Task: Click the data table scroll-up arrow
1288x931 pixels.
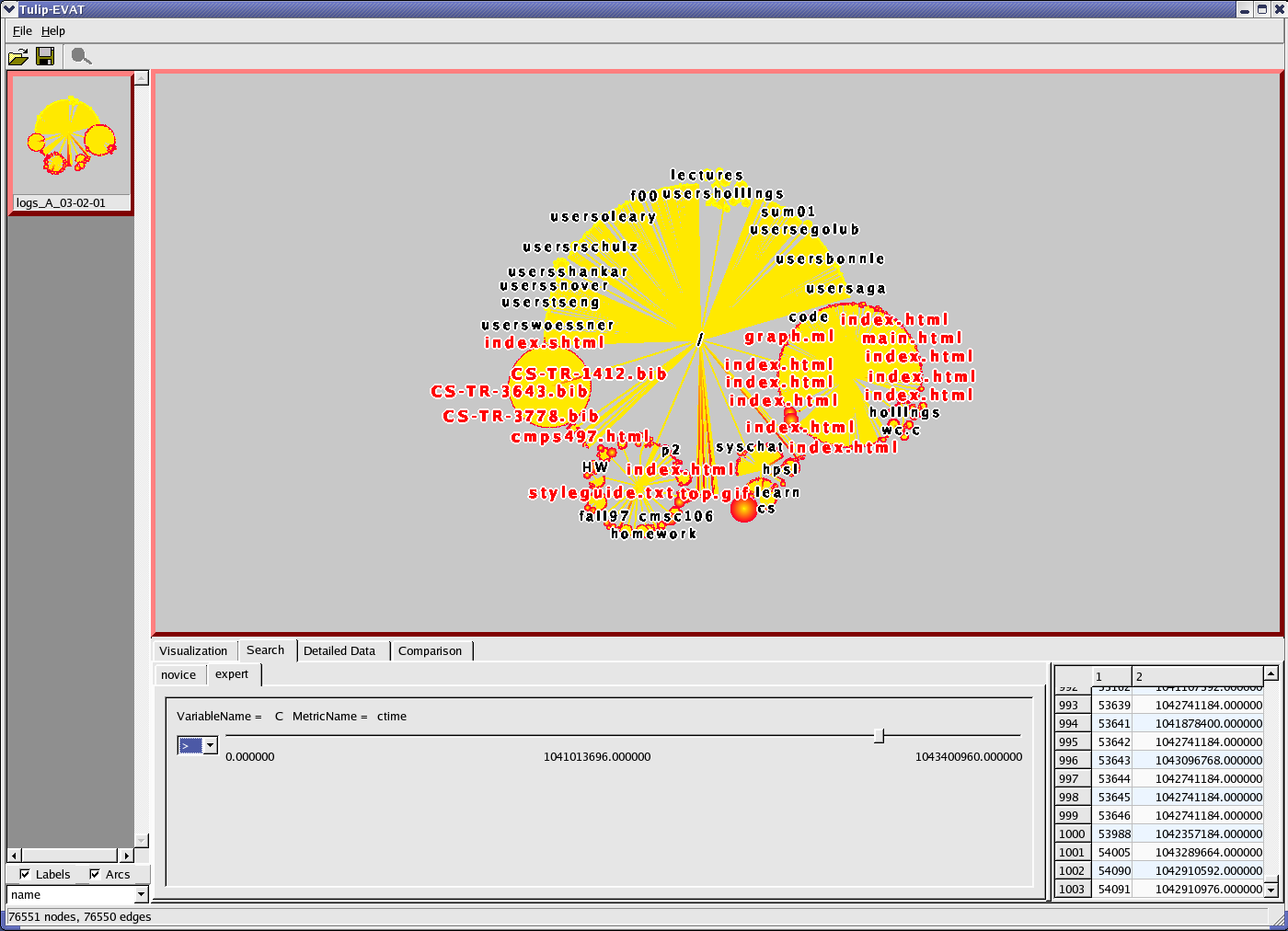Action: tap(1271, 673)
